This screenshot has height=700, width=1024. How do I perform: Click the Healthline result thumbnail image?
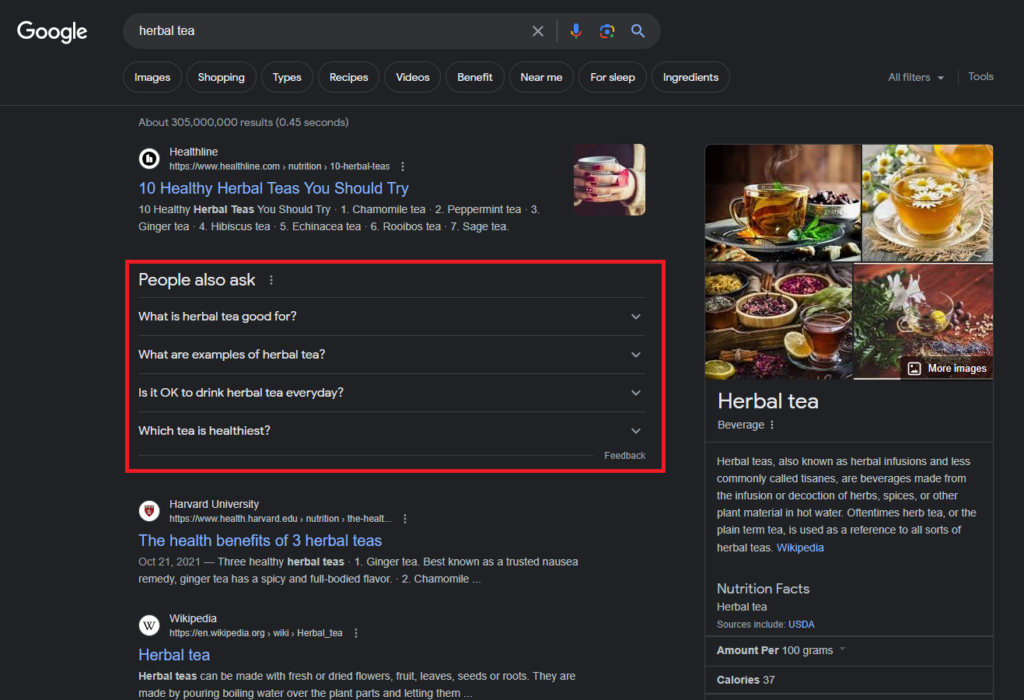tap(609, 180)
